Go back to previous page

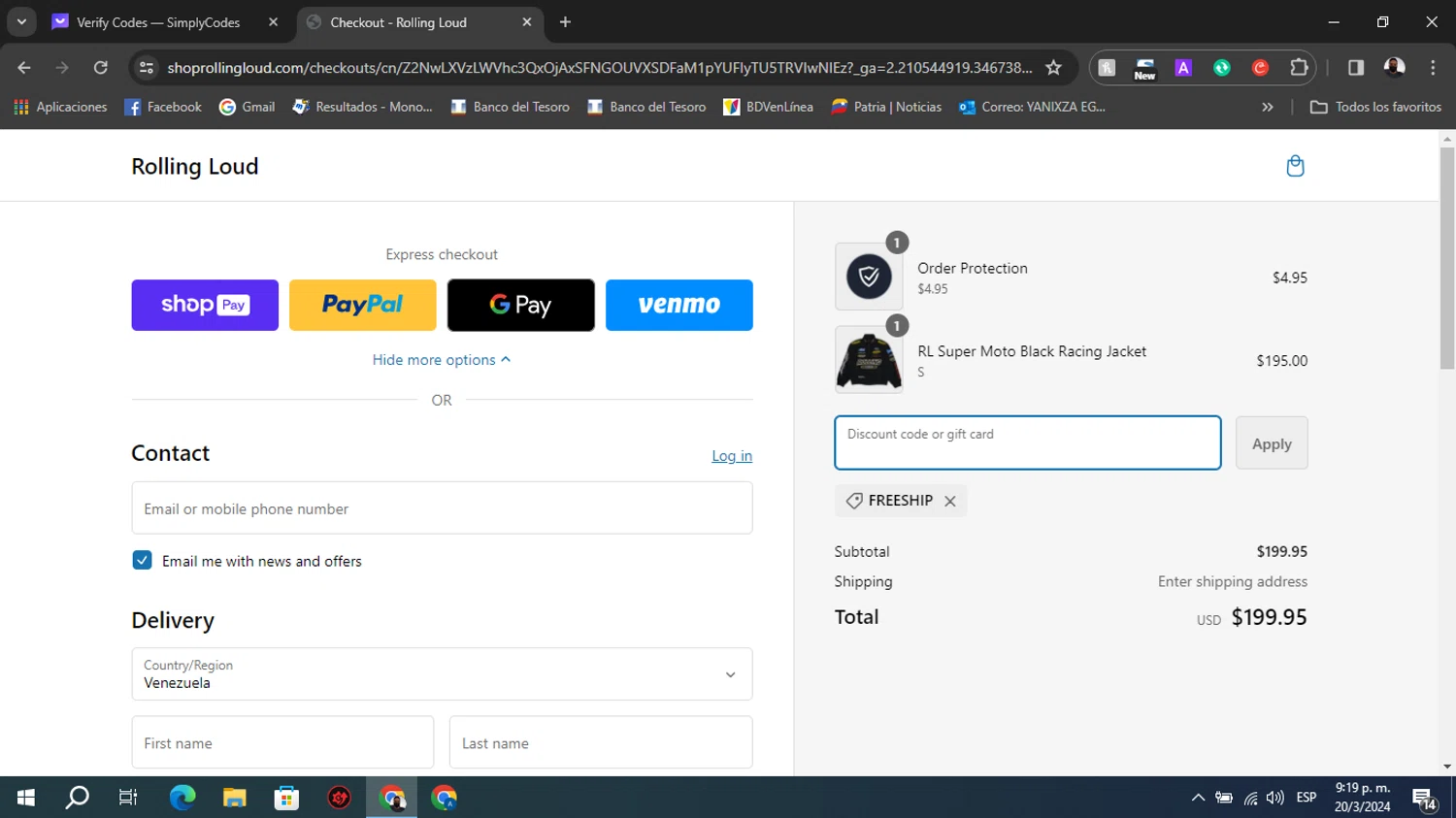click(24, 68)
